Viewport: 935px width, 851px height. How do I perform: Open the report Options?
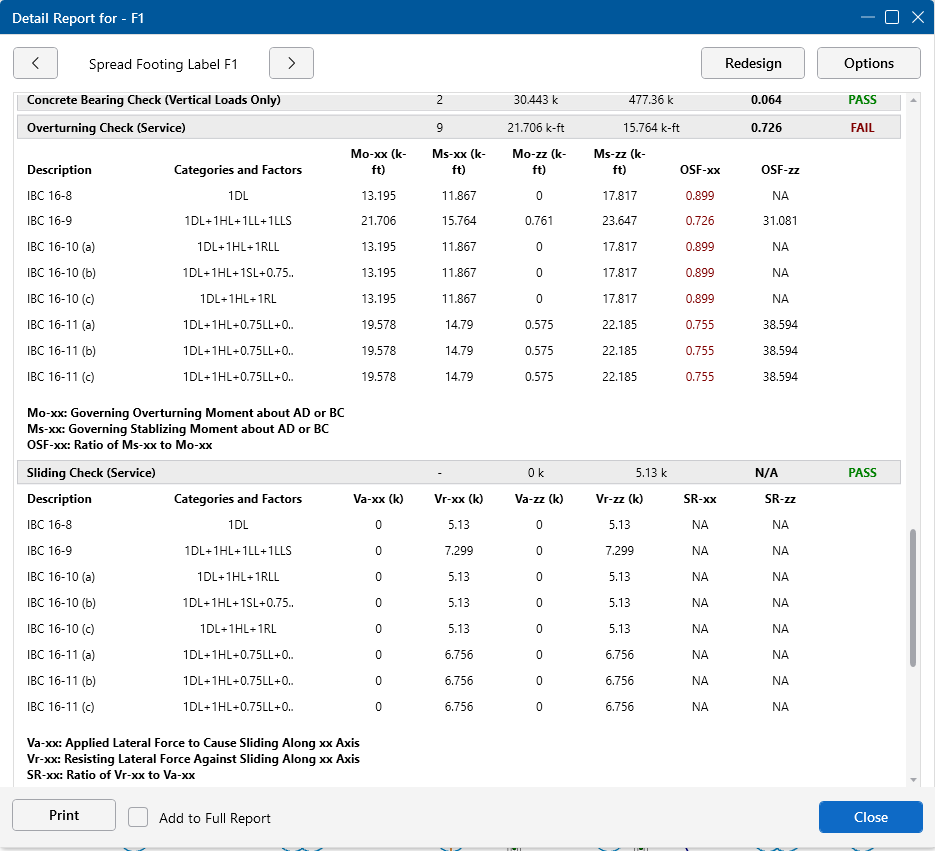[x=868, y=63]
